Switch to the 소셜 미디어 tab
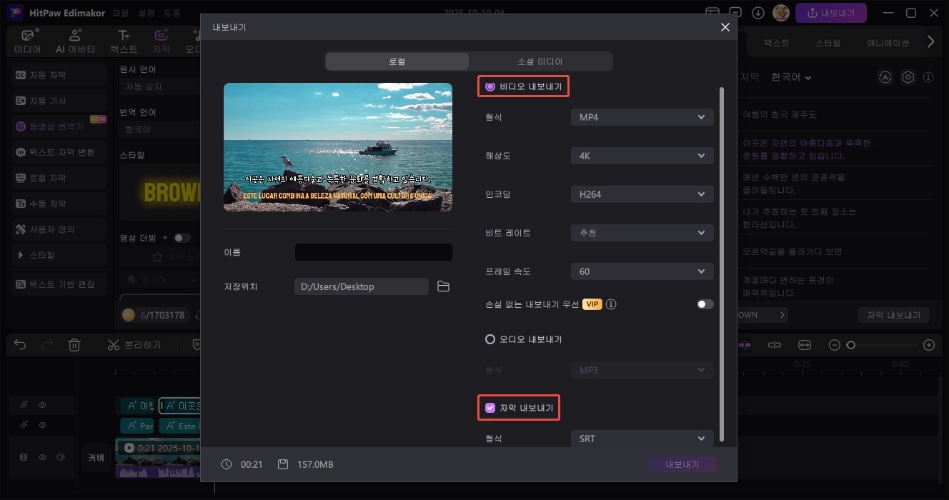The width and height of the screenshot is (949, 500). coord(540,61)
